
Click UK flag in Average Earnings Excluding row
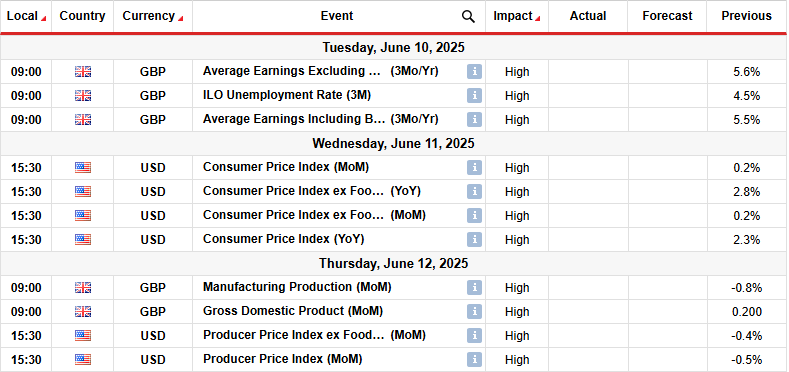(83, 71)
